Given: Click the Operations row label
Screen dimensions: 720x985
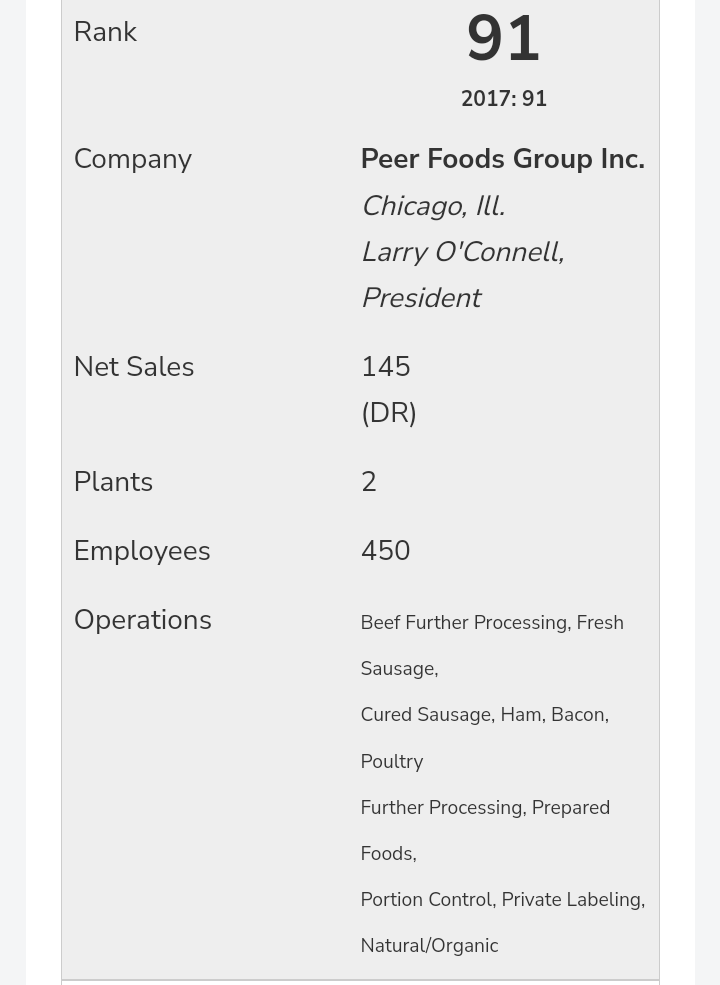Looking at the screenshot, I should click(142, 620).
